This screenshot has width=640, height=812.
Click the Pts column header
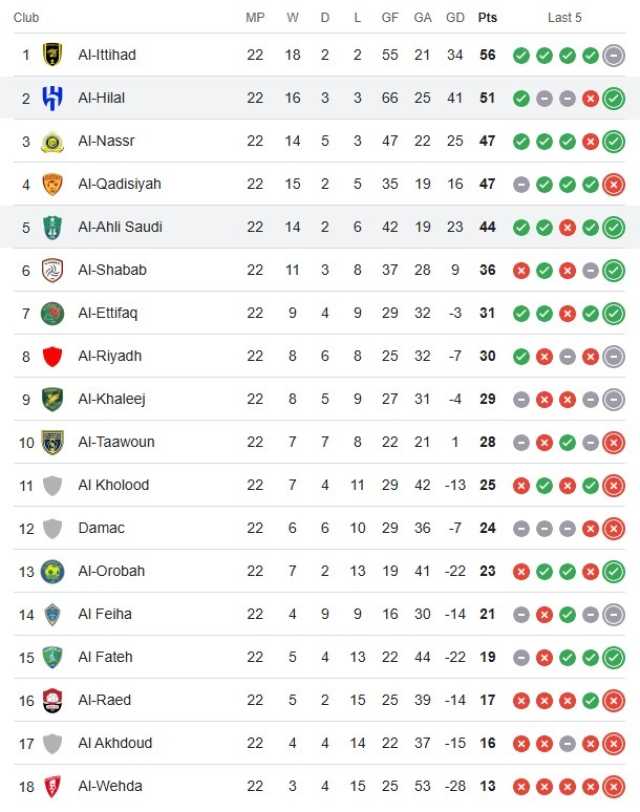click(487, 18)
